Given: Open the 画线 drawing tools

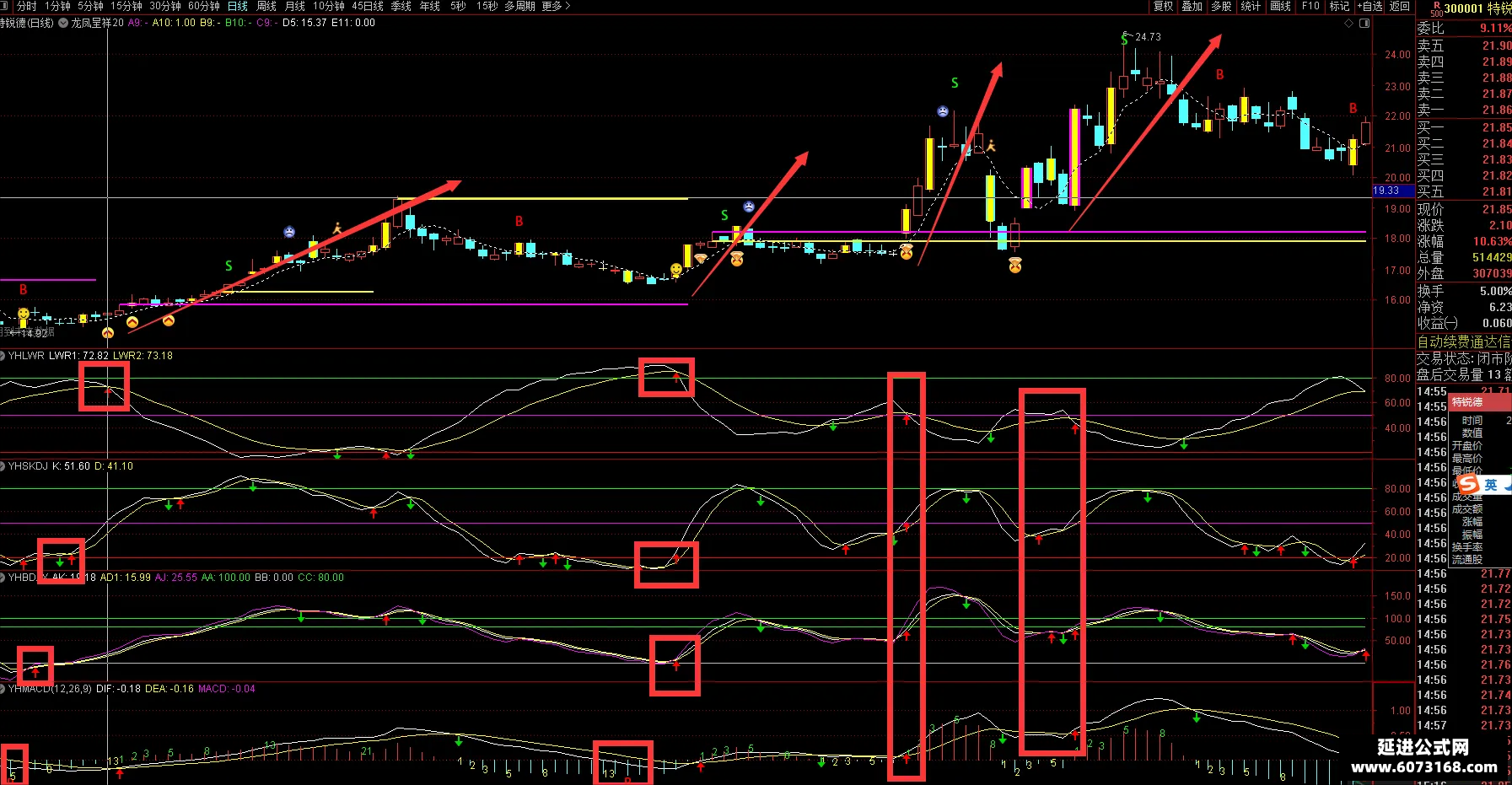Looking at the screenshot, I should pos(1281,6).
